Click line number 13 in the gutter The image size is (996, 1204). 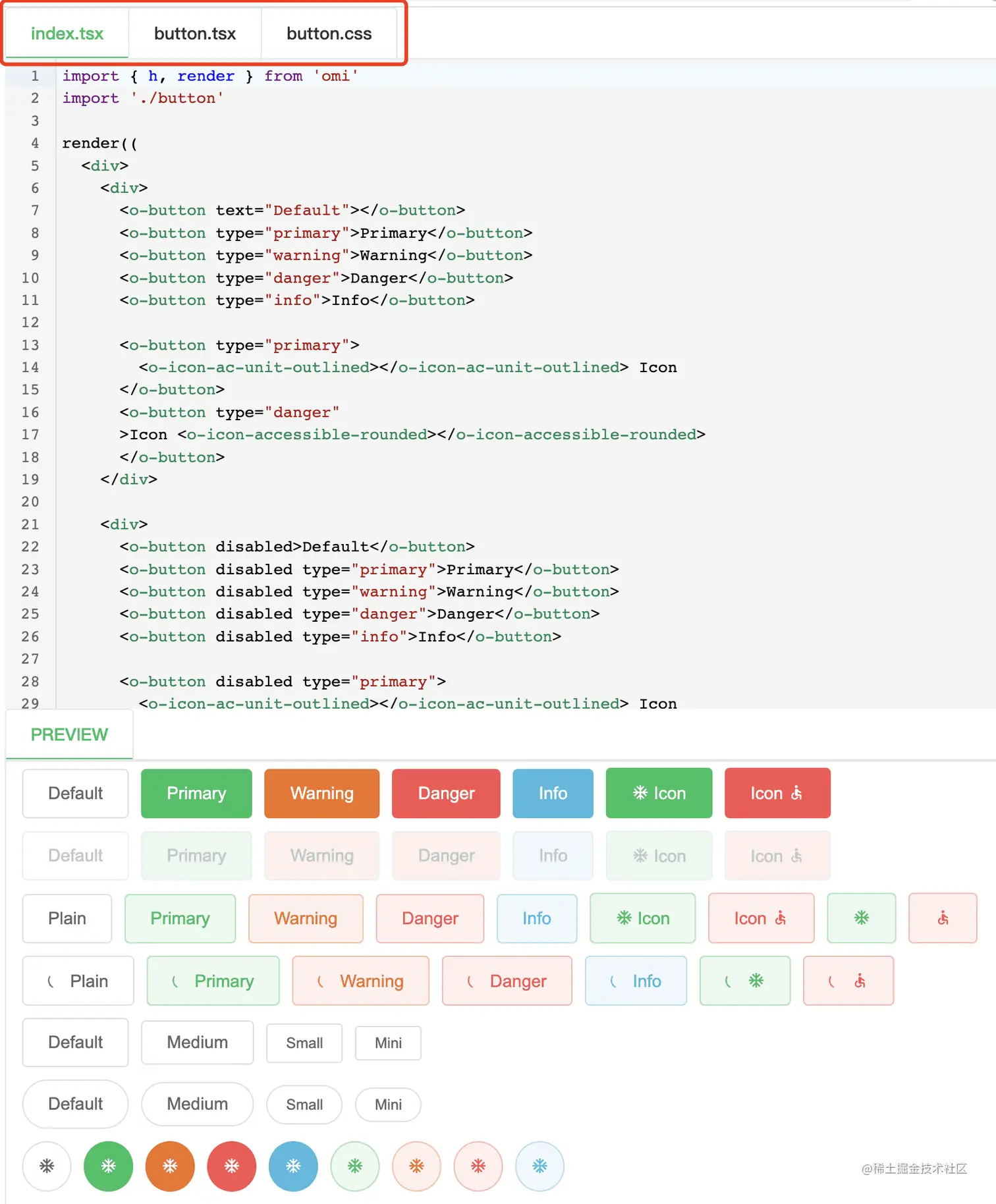pyautogui.click(x=30, y=345)
